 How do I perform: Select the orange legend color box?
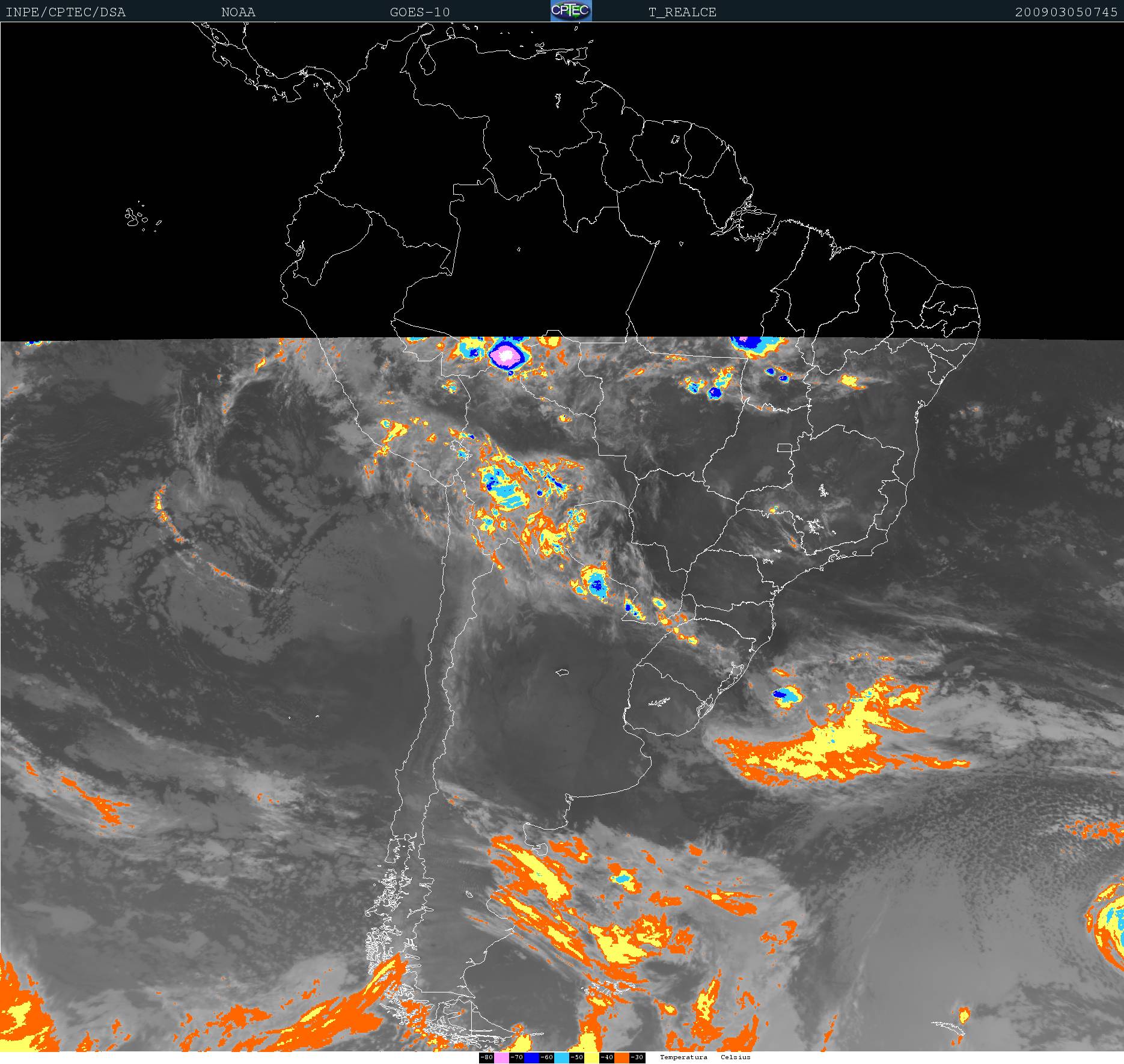tap(622, 1058)
